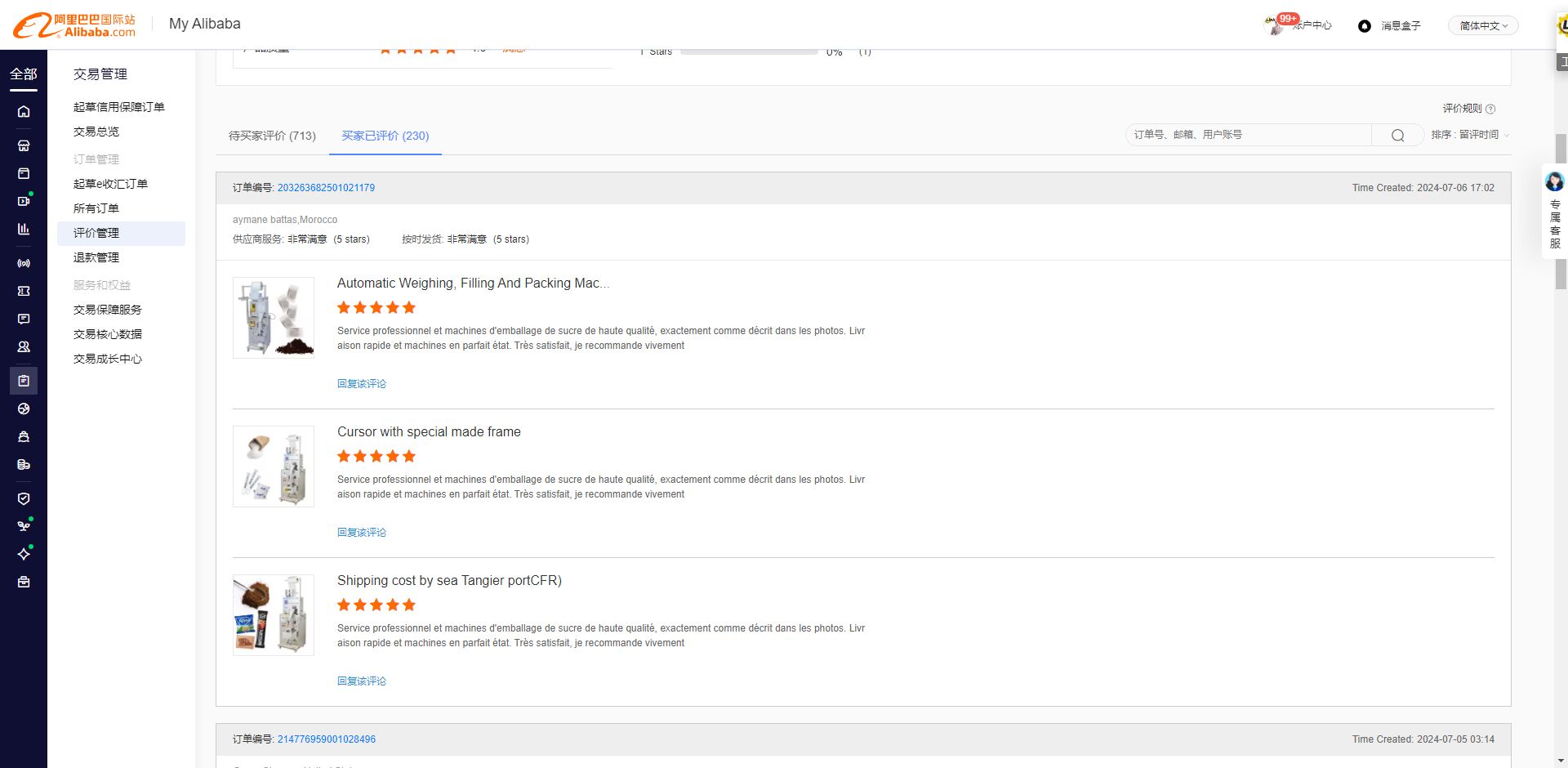
Task: Switch to 待买家评价 (713) tab
Action: pyautogui.click(x=272, y=136)
